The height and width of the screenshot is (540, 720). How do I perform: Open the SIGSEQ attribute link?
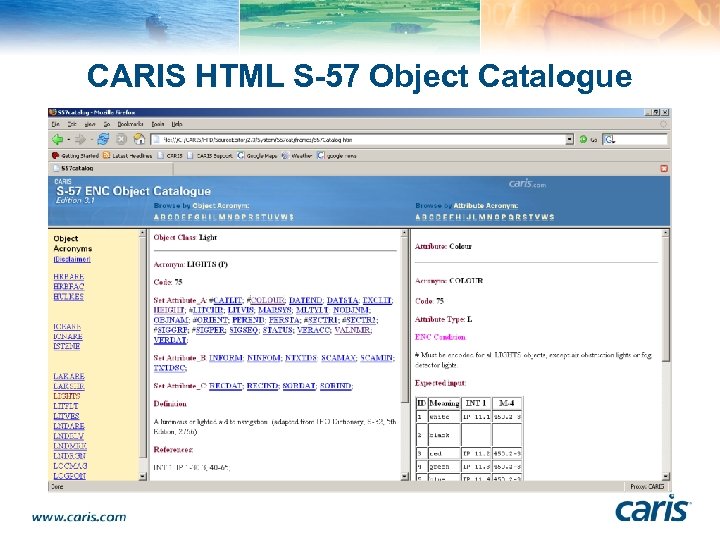[x=243, y=330]
